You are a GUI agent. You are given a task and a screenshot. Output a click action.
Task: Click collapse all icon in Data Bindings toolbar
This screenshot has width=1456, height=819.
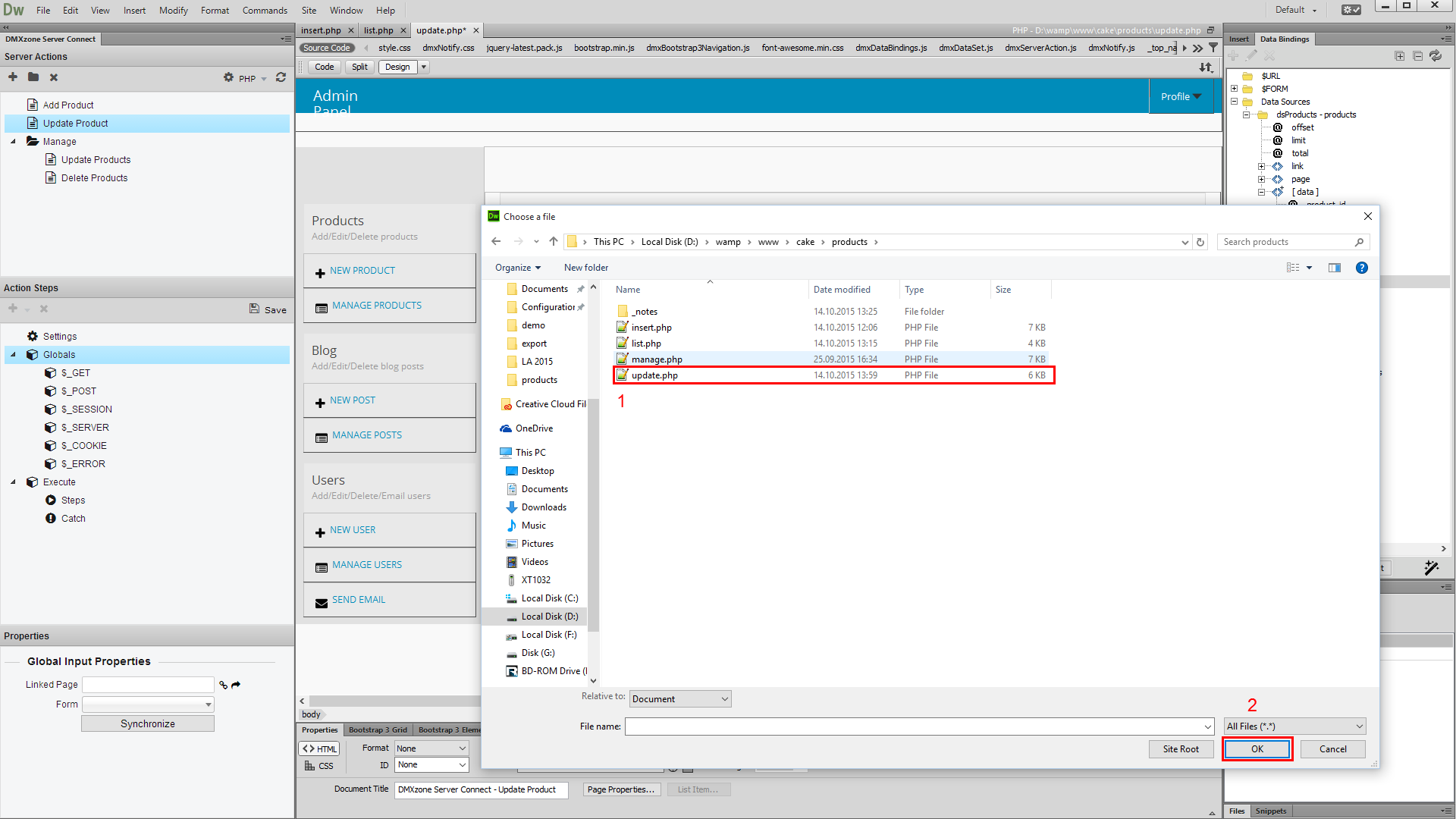point(1418,56)
